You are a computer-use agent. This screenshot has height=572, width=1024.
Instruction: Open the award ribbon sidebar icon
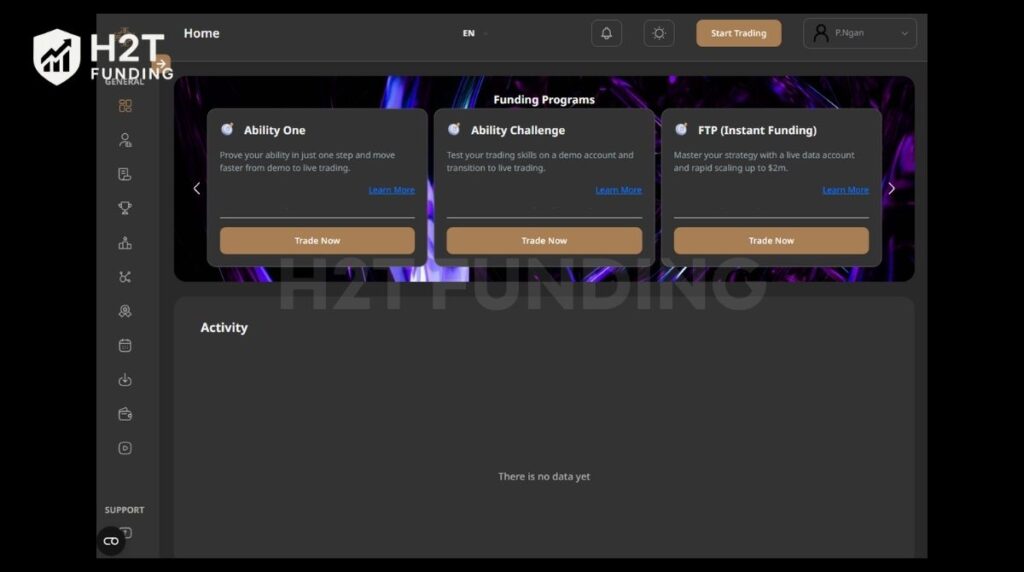tap(125, 311)
